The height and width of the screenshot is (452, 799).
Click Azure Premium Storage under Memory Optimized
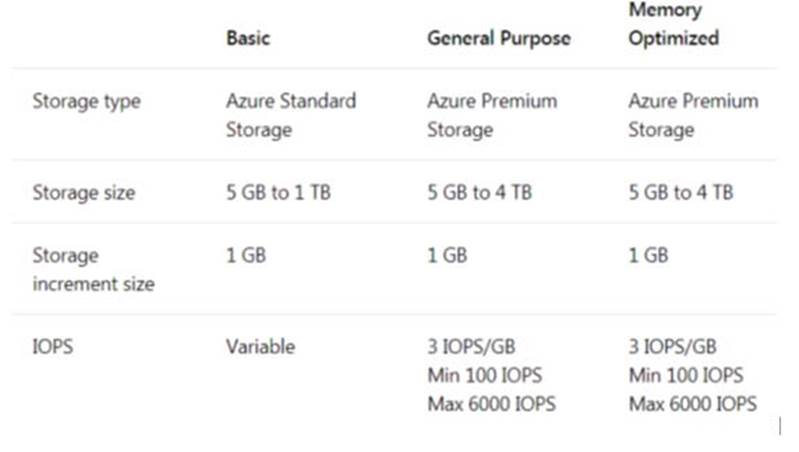694,115
